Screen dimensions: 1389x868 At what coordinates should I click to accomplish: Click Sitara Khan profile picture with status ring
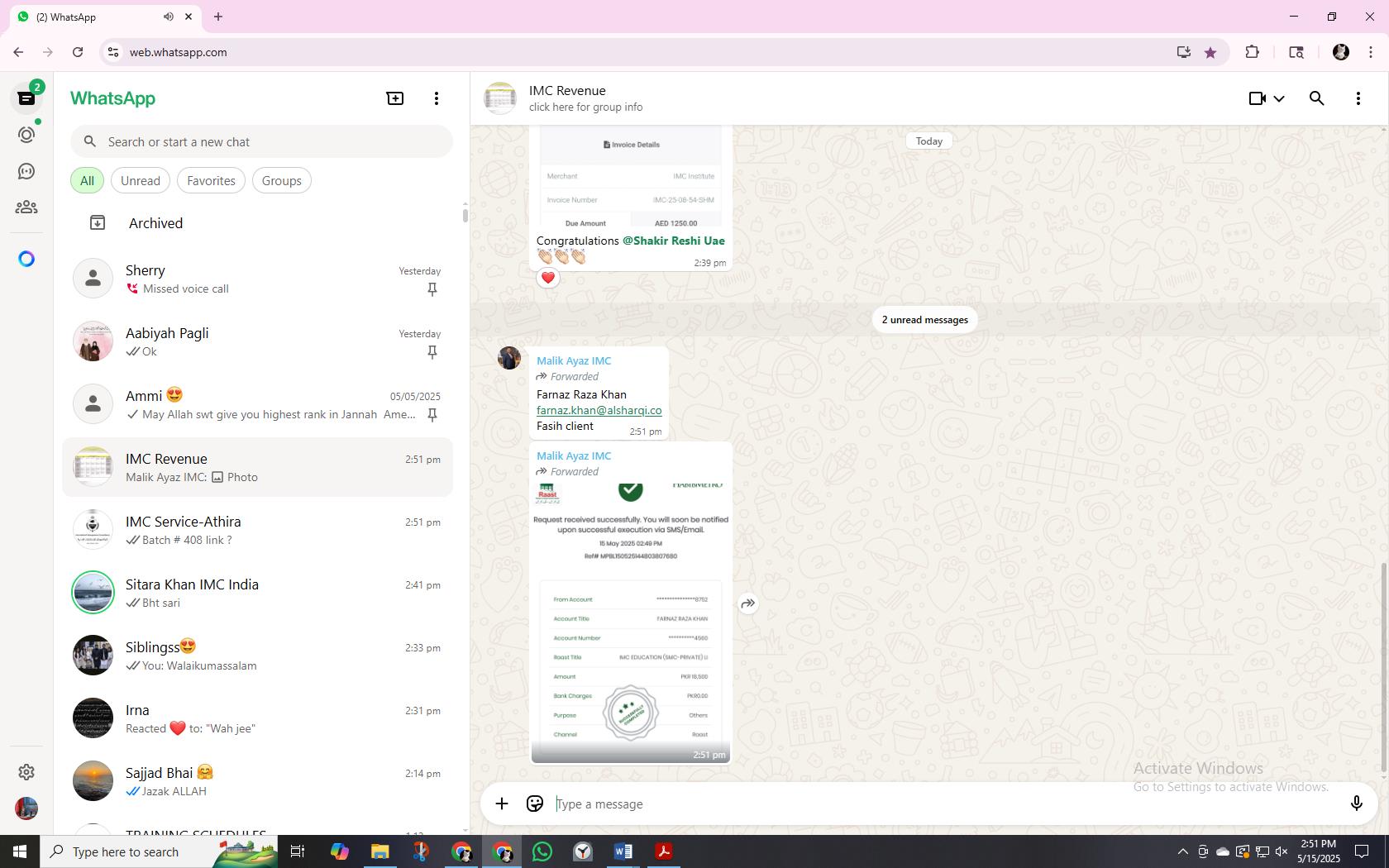93,593
